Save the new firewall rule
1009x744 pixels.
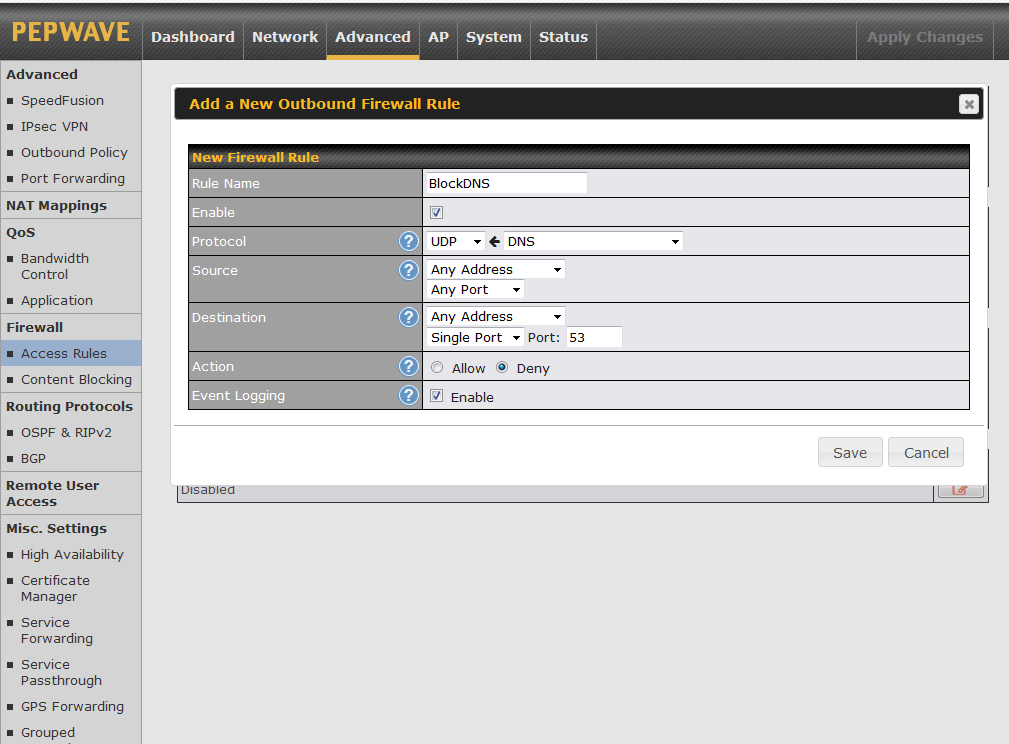849,452
